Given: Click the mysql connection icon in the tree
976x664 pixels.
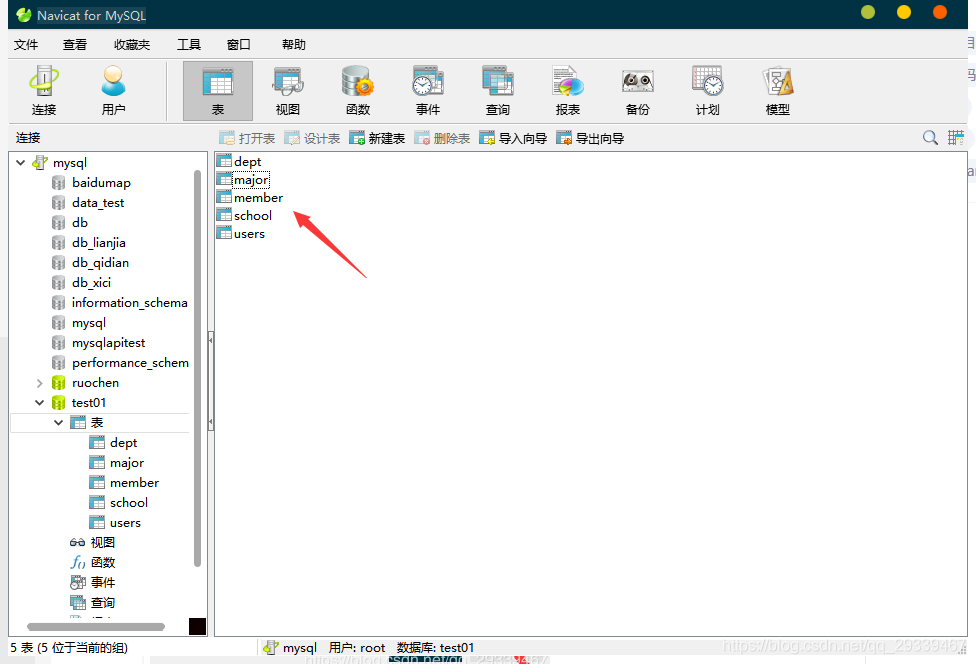Looking at the screenshot, I should click(x=40, y=162).
